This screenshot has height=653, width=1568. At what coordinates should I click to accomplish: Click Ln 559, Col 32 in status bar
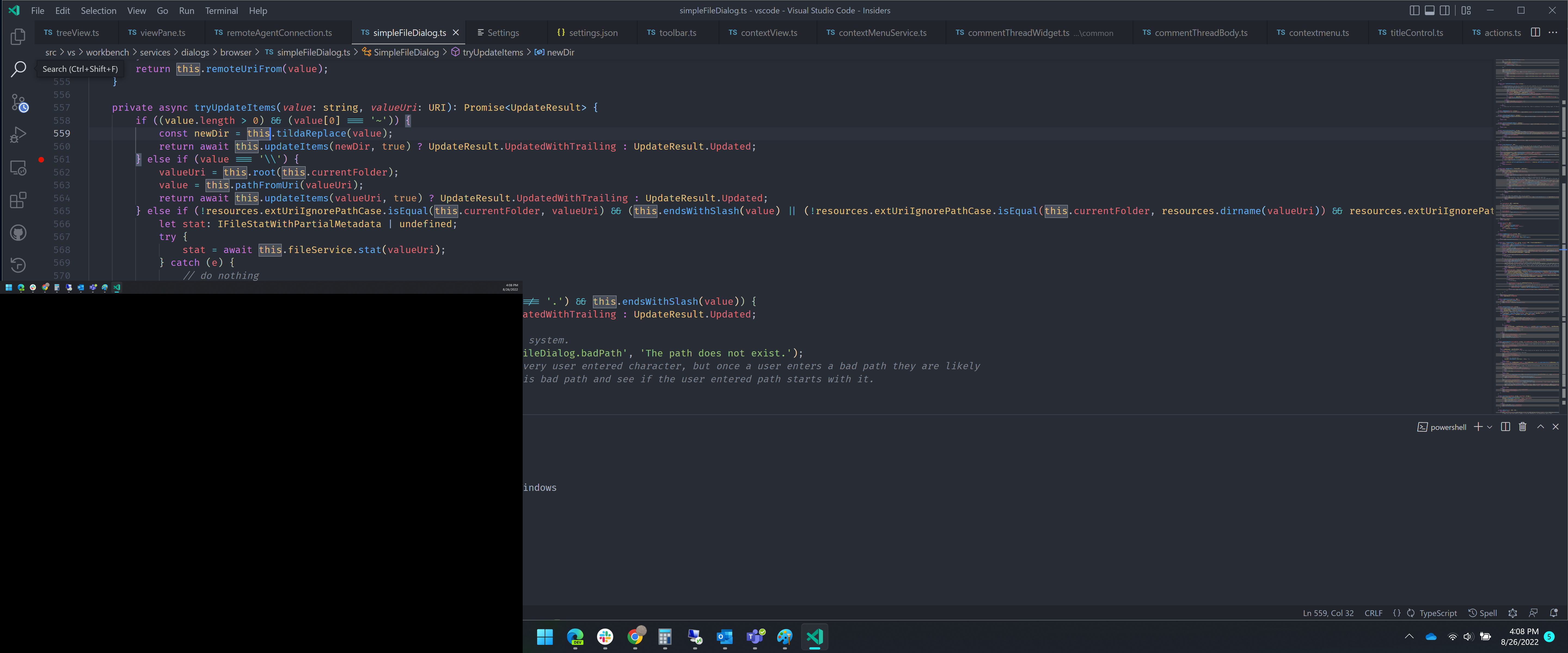pos(1328,613)
